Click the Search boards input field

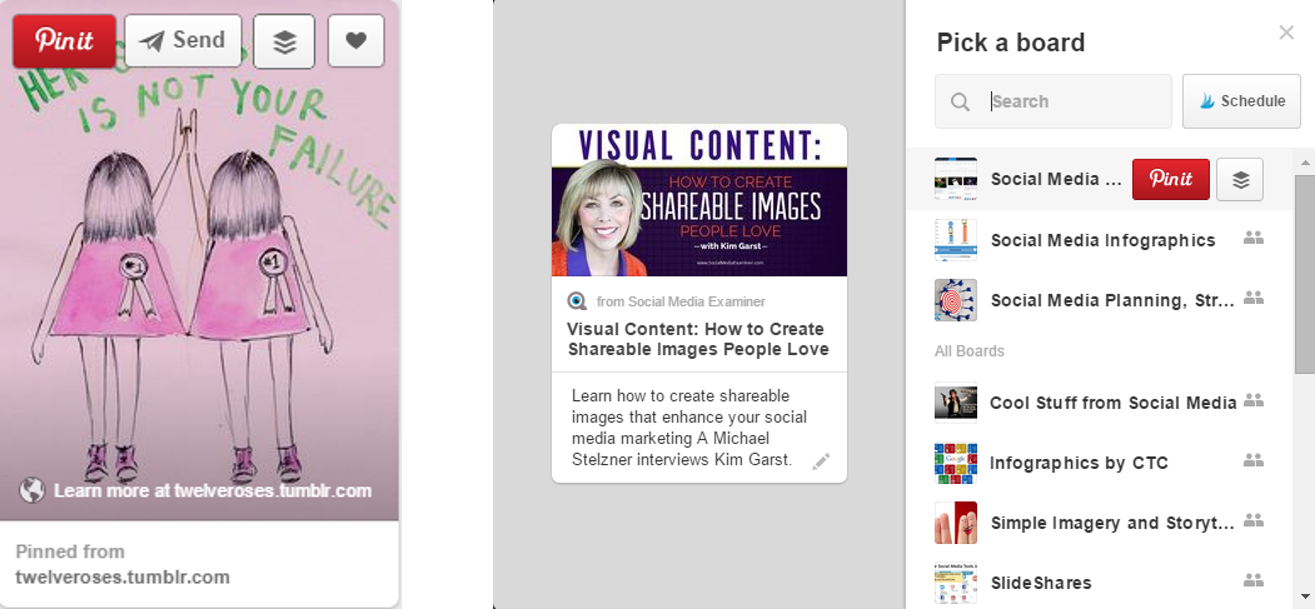coord(1053,101)
